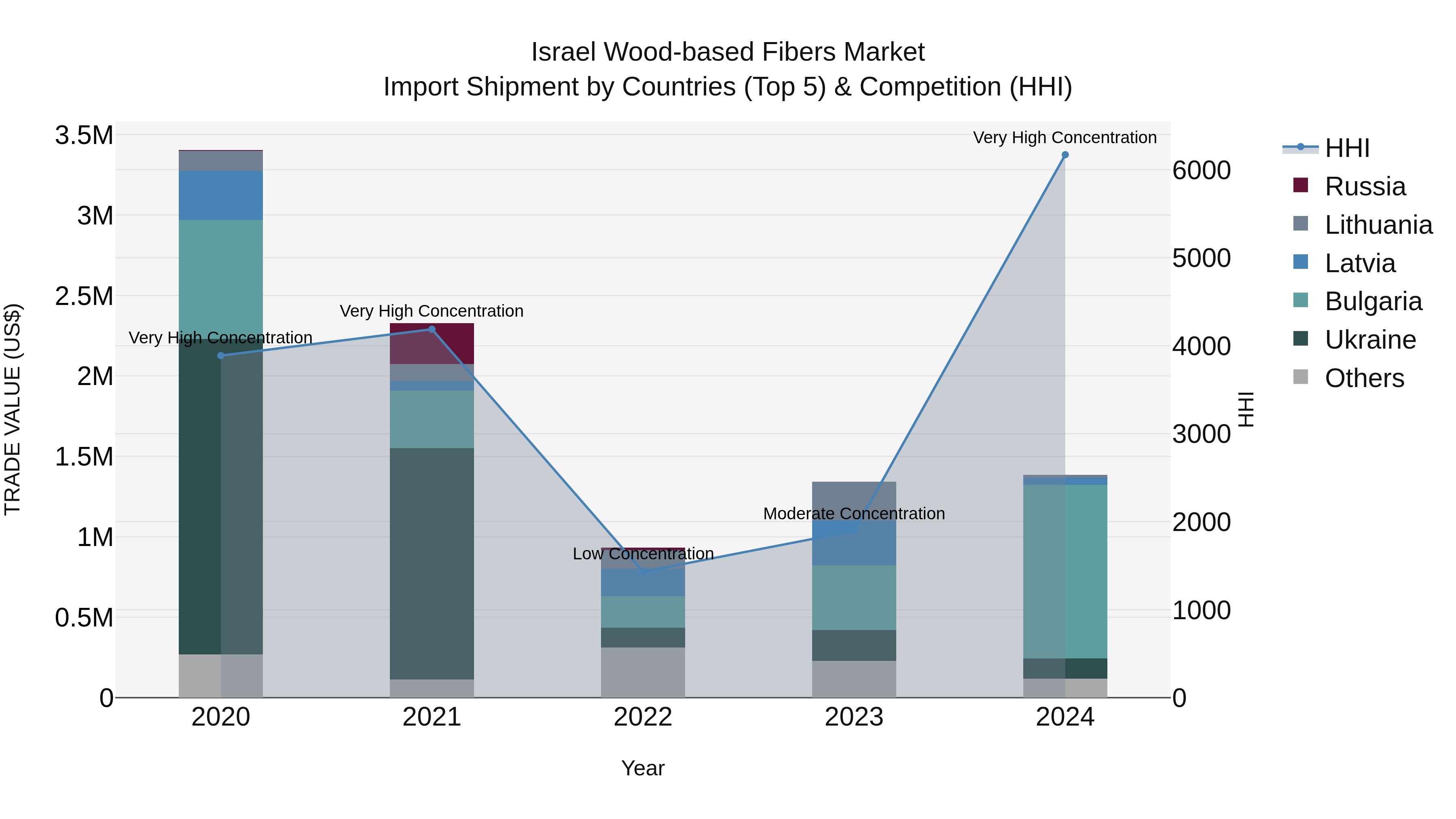Click the 'Low Concentration' annotation
Viewport: 1456px width, 819px height.
[x=643, y=554]
